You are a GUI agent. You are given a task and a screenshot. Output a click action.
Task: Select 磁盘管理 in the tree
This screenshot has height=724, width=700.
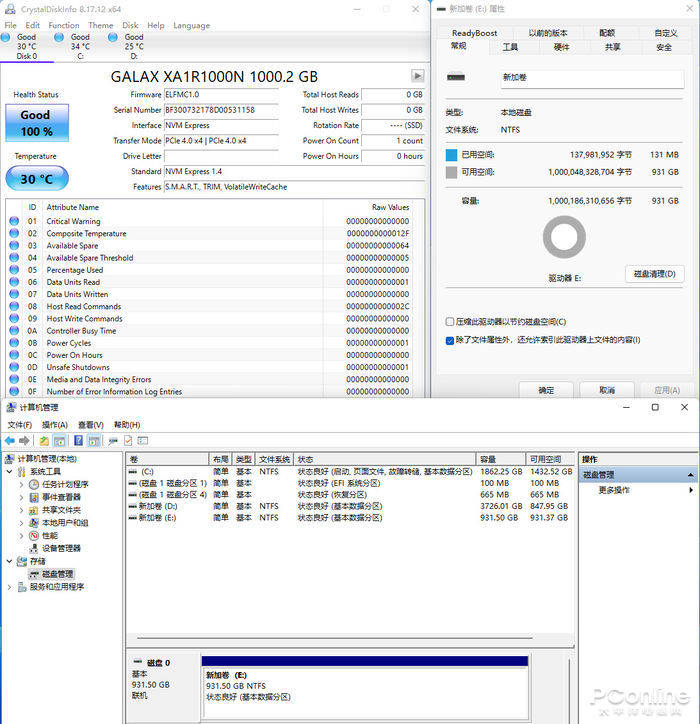pyautogui.click(x=57, y=574)
